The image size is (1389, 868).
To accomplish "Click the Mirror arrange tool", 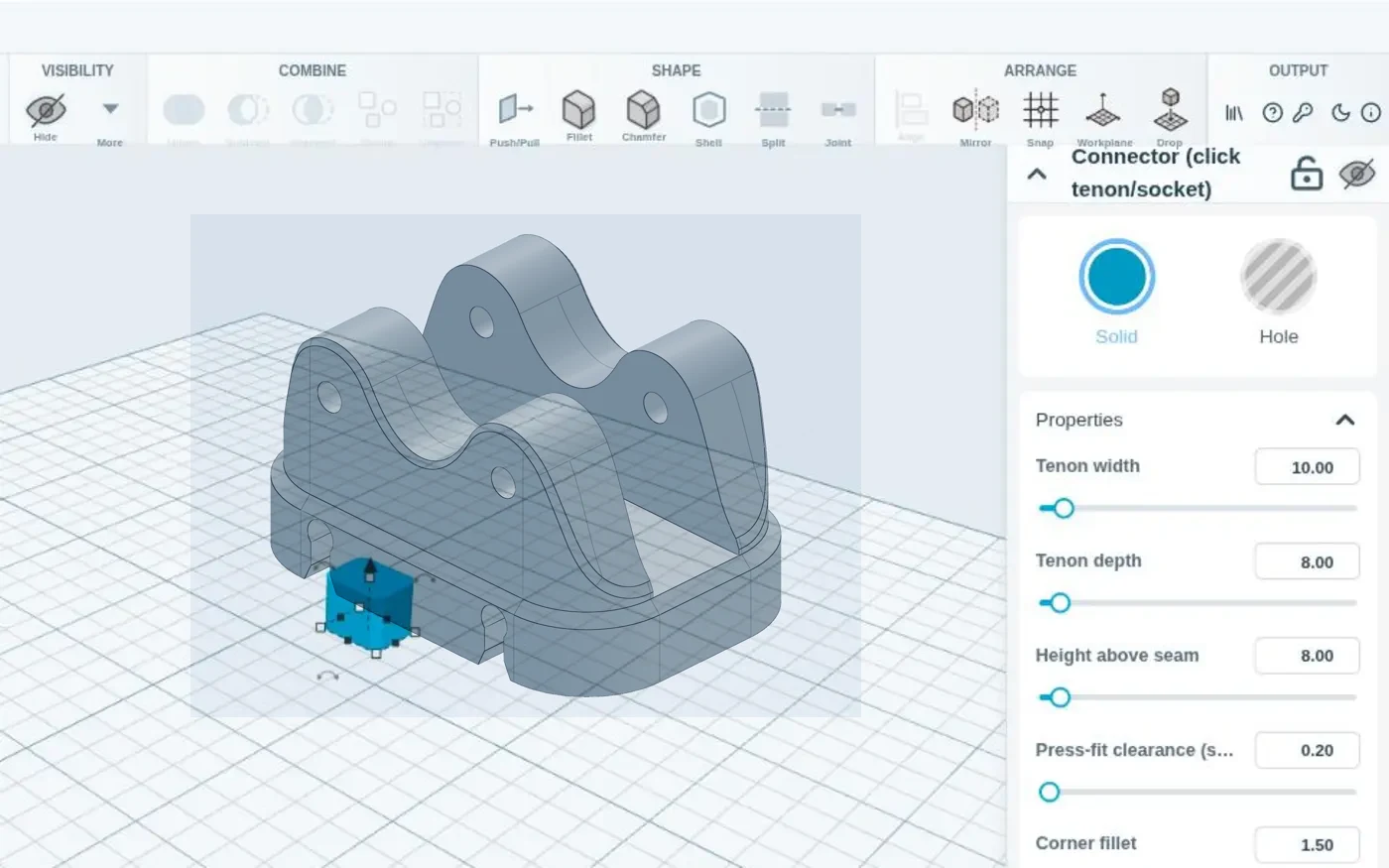I will 975,118.
